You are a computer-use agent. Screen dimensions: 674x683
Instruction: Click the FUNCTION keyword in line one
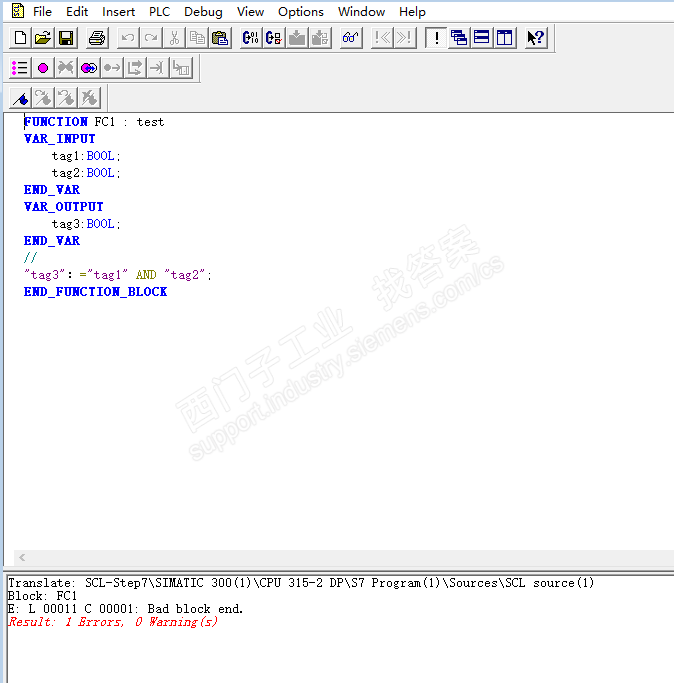tap(56, 122)
